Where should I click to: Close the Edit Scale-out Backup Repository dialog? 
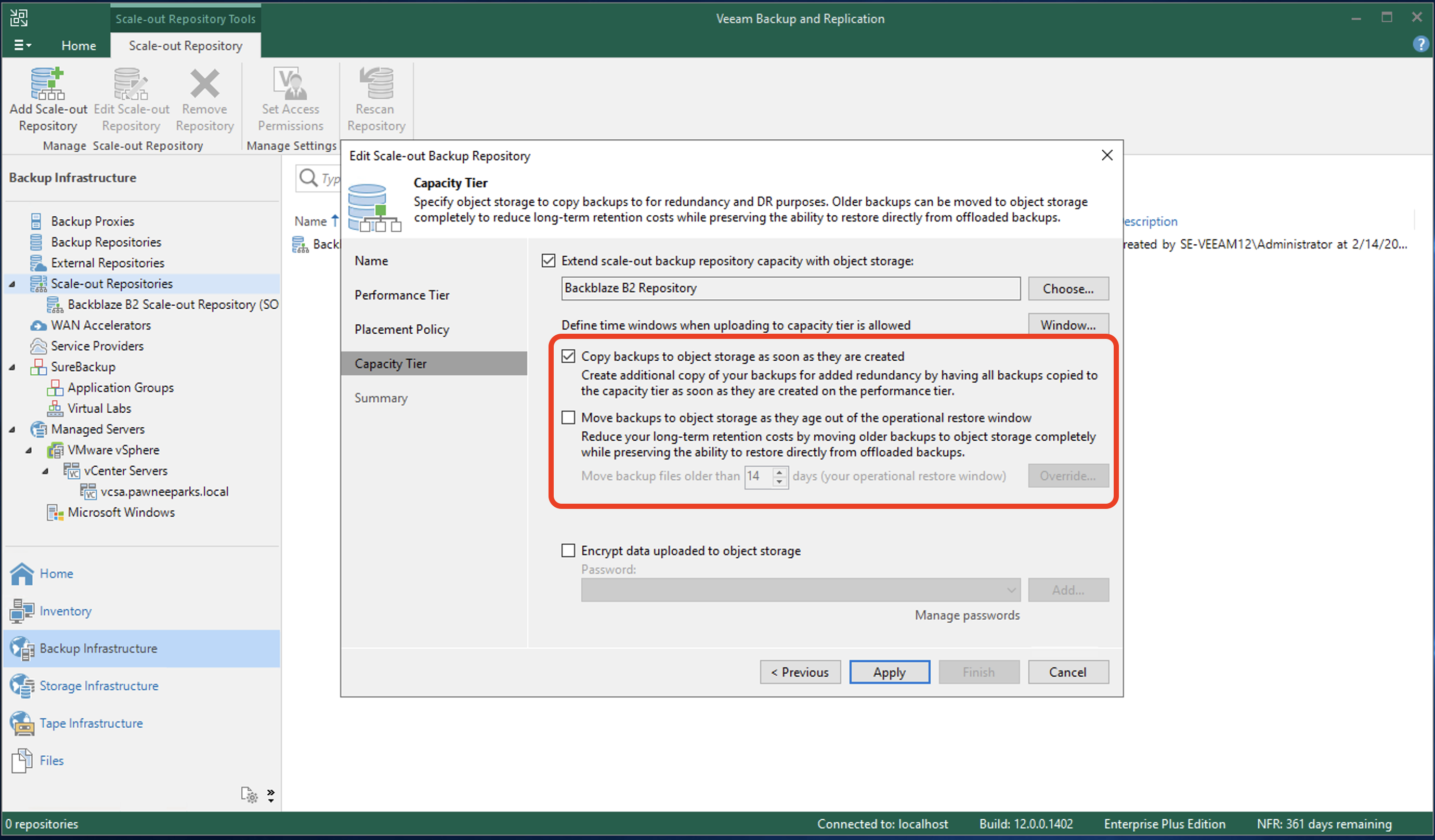click(x=1106, y=155)
